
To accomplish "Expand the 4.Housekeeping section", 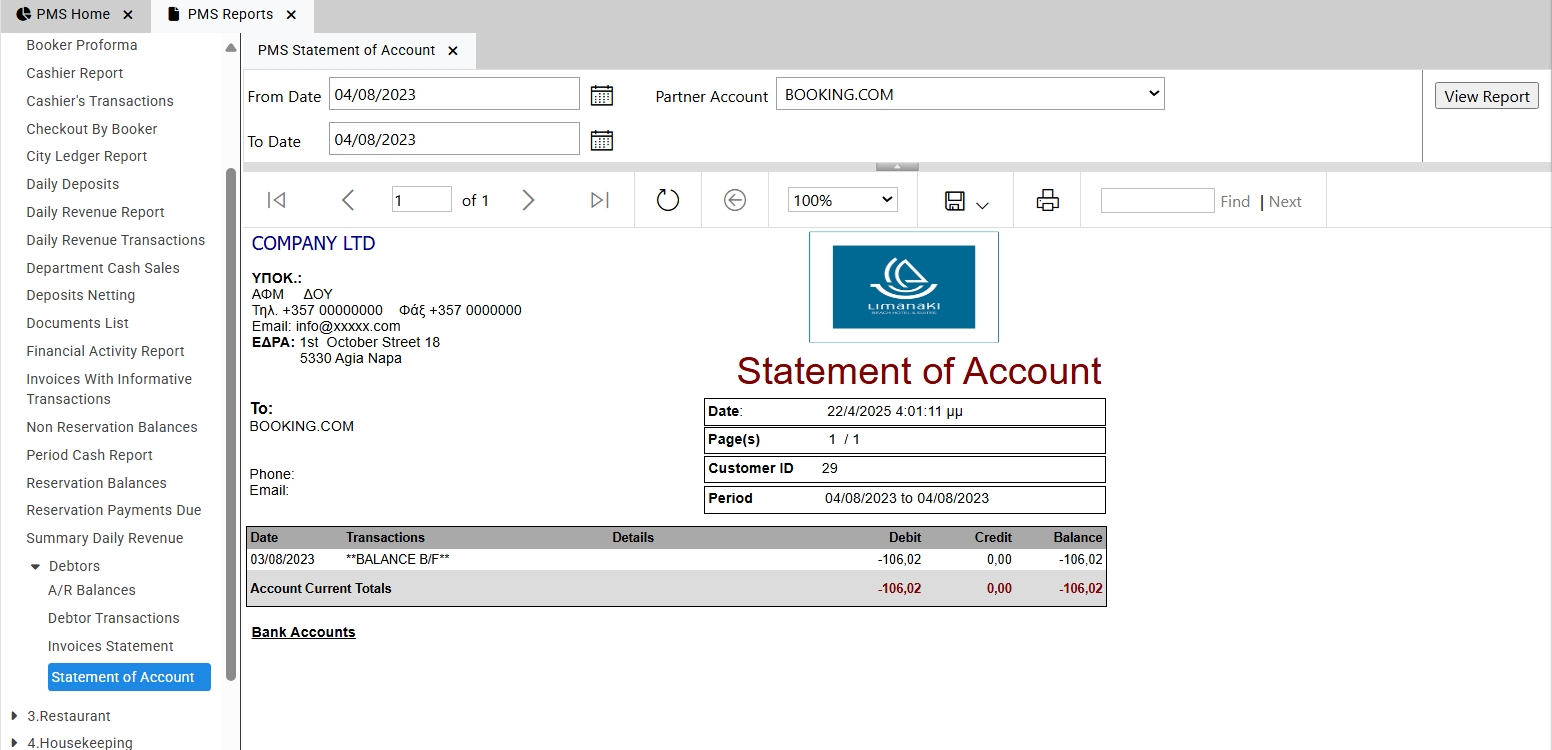I will pos(14,743).
